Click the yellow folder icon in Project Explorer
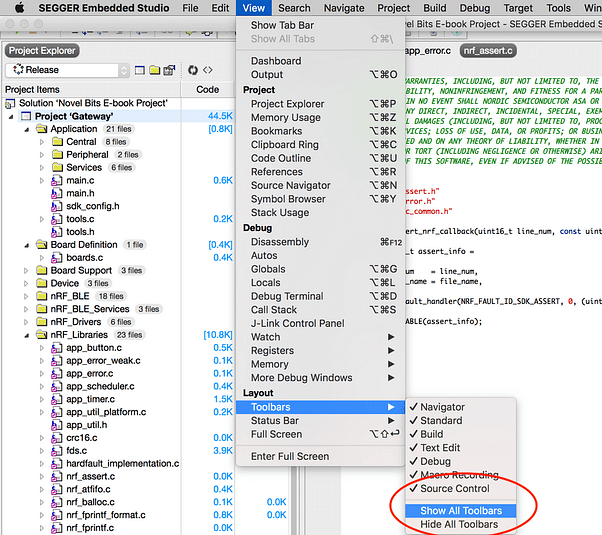 pos(155,70)
